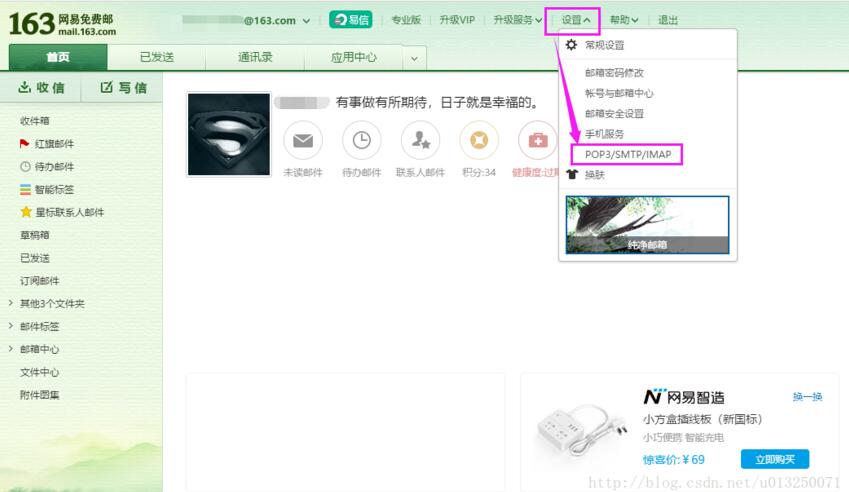Image resolution: width=849 pixels, height=492 pixels.
Task: Open 附件图集 in the sidebar
Action: (x=40, y=395)
